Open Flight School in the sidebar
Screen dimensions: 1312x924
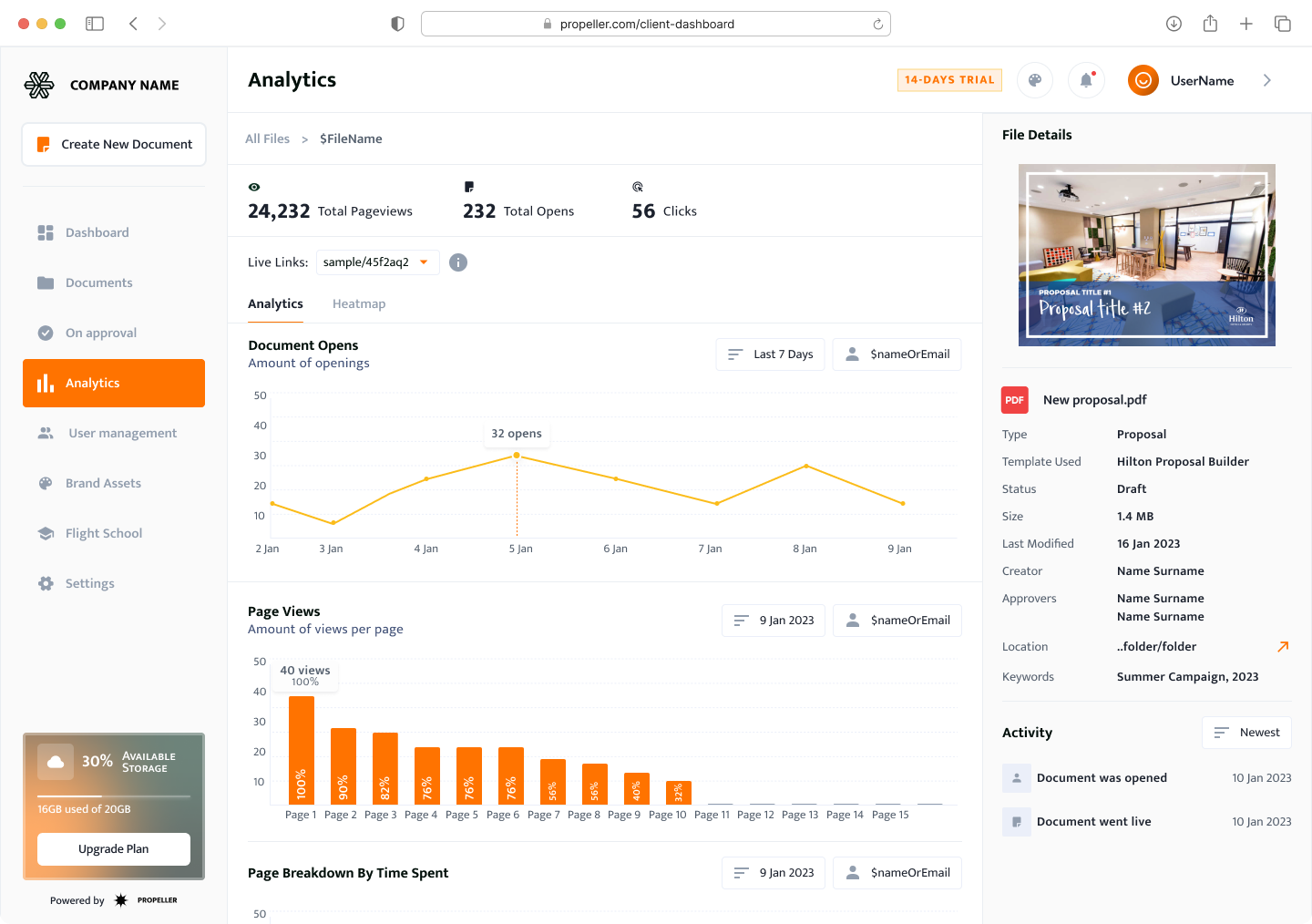103,534
